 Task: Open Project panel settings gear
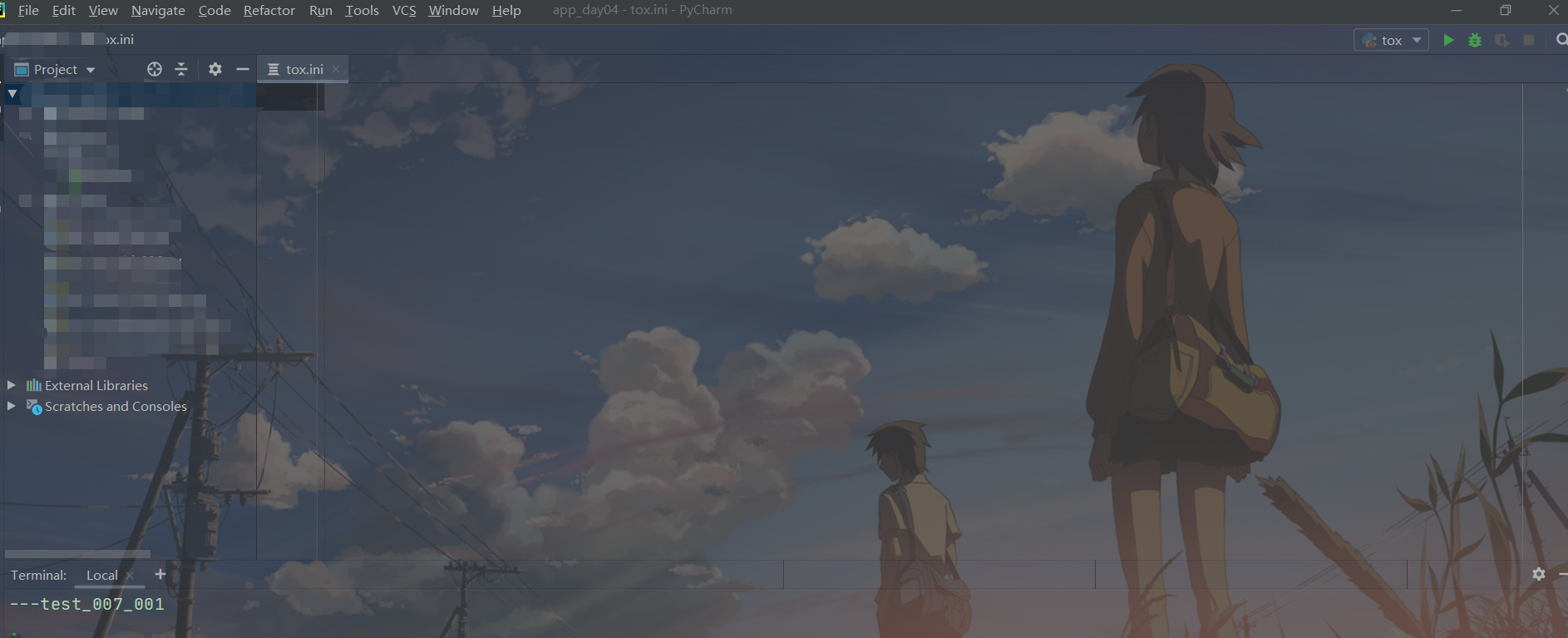pos(215,69)
